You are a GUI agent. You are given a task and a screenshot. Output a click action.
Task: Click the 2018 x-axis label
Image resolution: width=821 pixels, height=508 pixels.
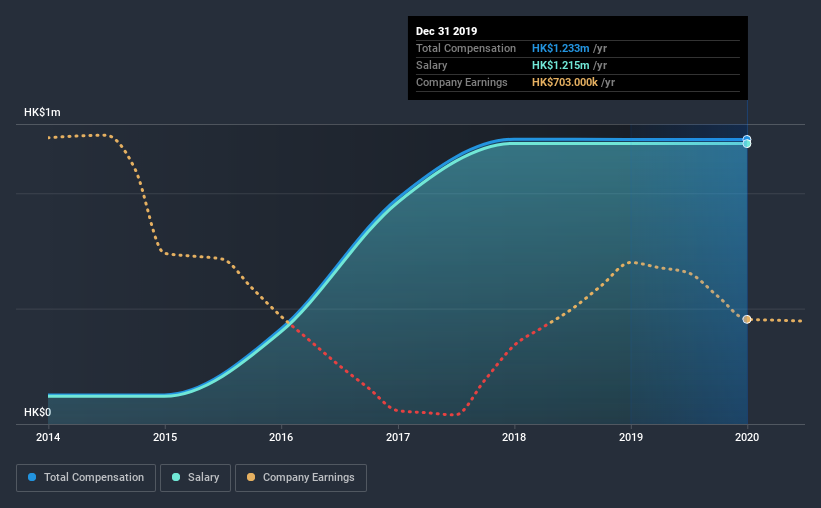point(514,437)
